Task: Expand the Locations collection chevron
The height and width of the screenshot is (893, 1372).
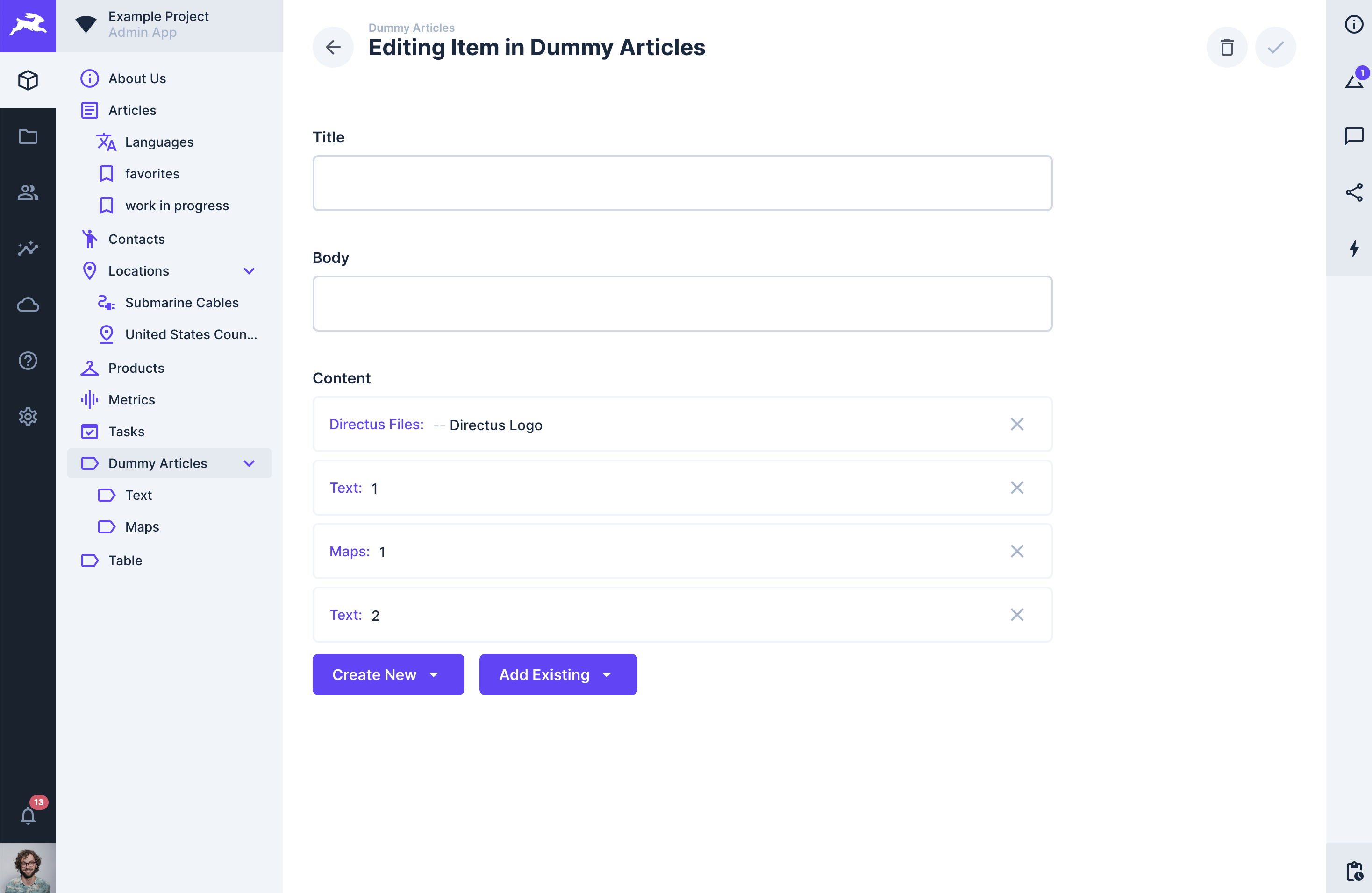Action: [x=249, y=271]
